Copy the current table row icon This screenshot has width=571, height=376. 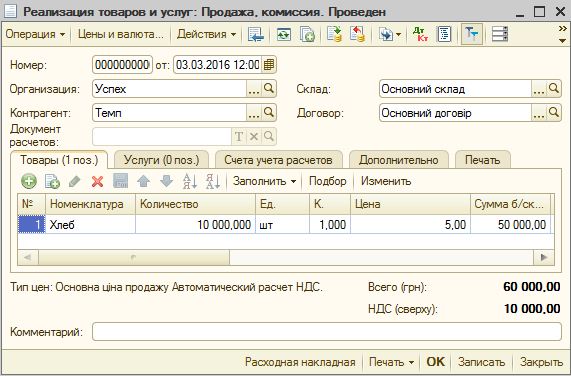(x=52, y=181)
